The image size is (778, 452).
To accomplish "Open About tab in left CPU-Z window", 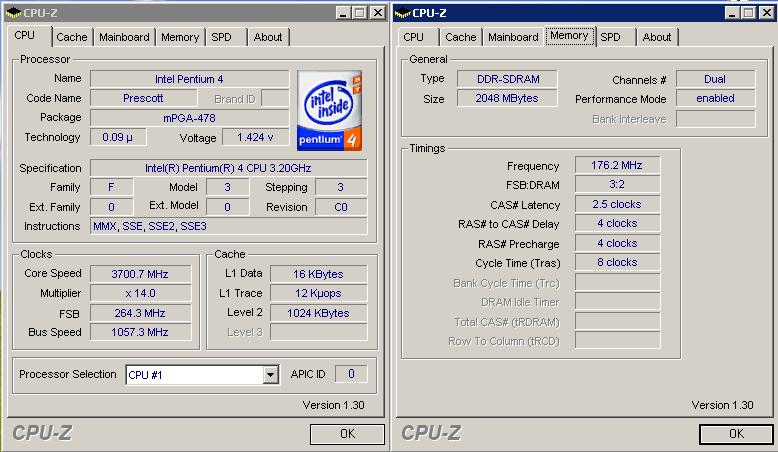I will coord(268,37).
